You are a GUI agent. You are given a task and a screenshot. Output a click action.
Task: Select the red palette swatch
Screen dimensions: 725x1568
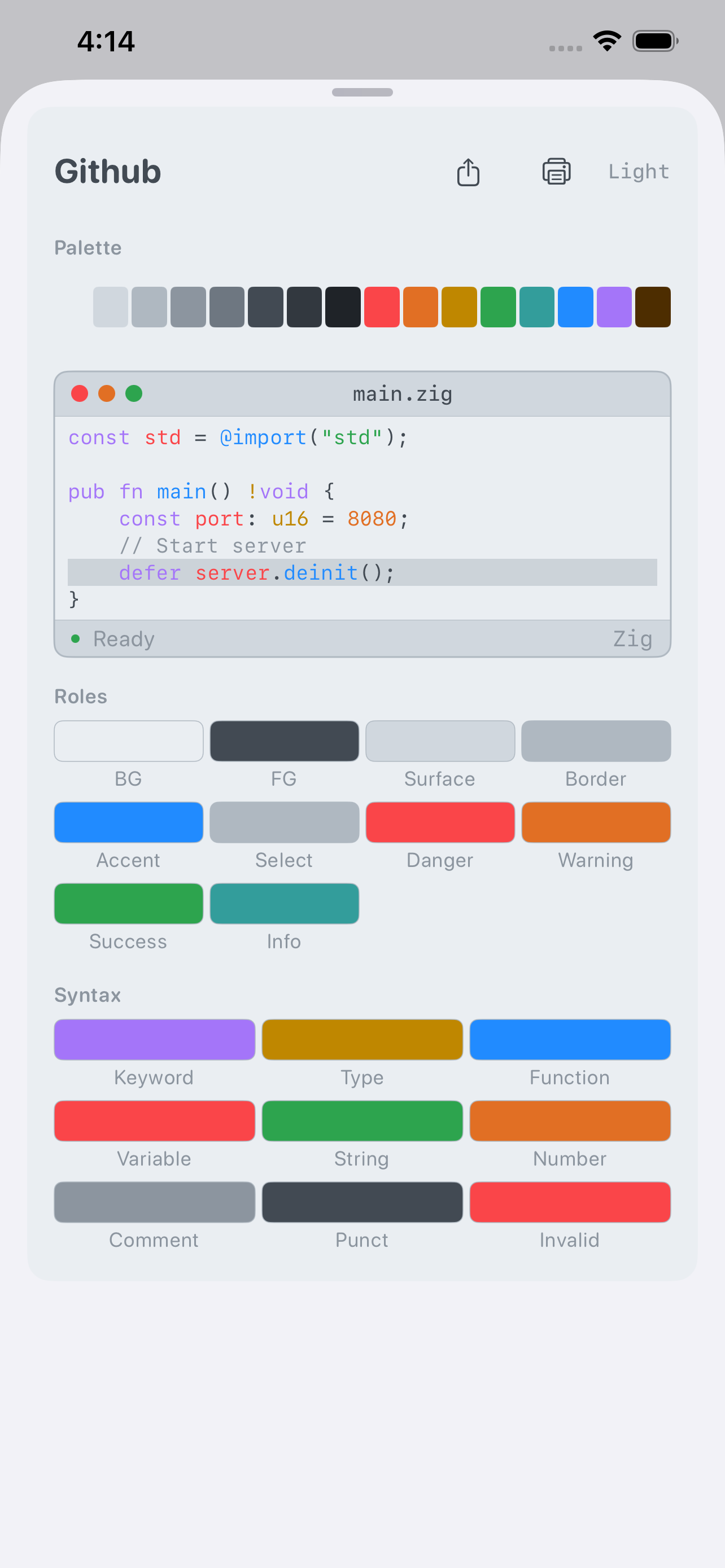click(382, 308)
